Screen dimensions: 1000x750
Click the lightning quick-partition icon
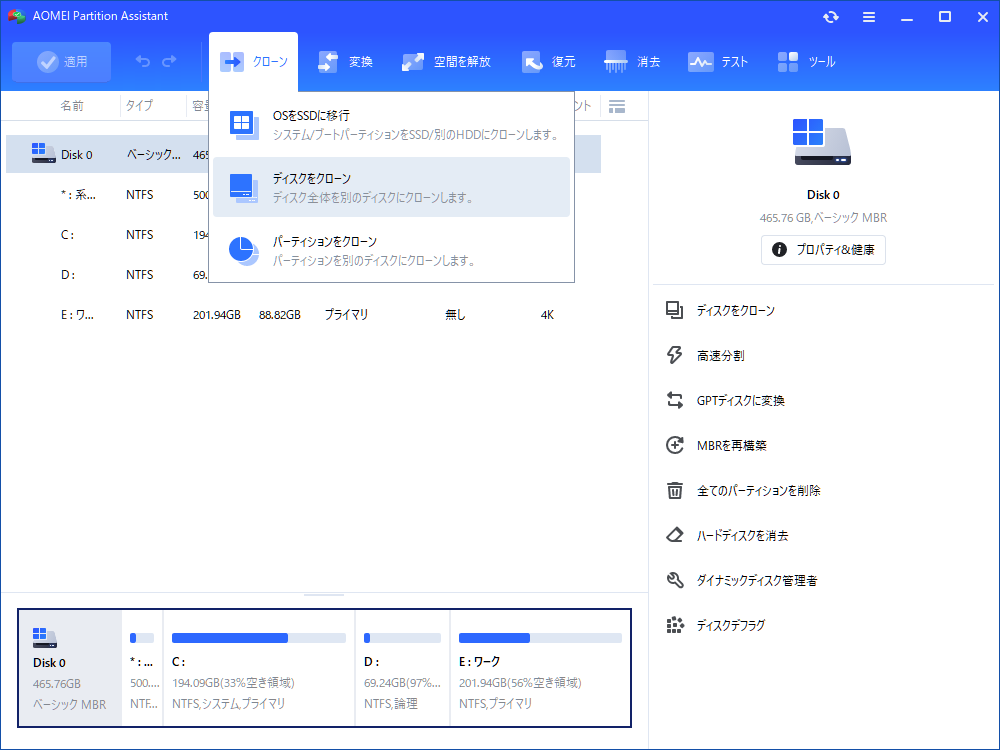pyautogui.click(x=675, y=355)
